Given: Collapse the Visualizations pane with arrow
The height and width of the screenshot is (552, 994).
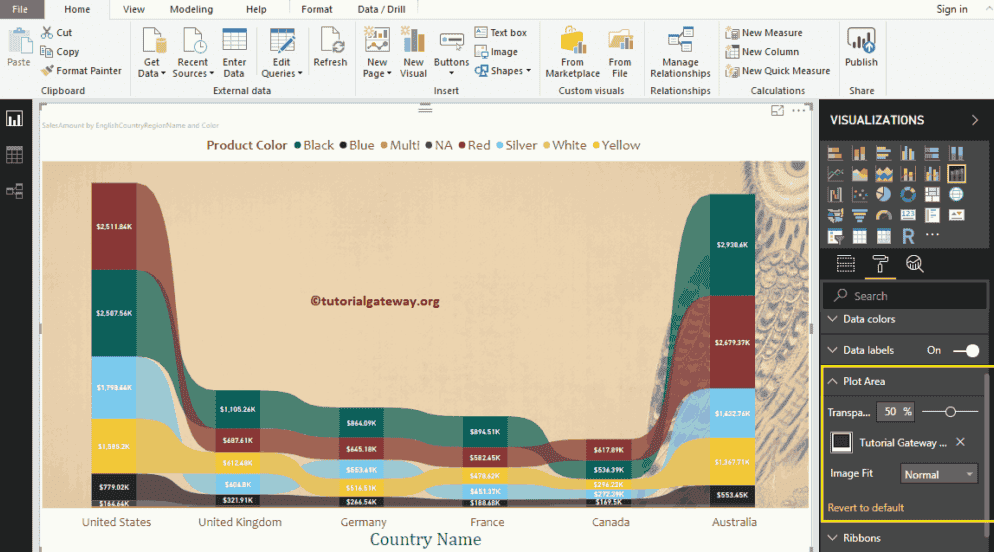Looking at the screenshot, I should click(x=975, y=120).
